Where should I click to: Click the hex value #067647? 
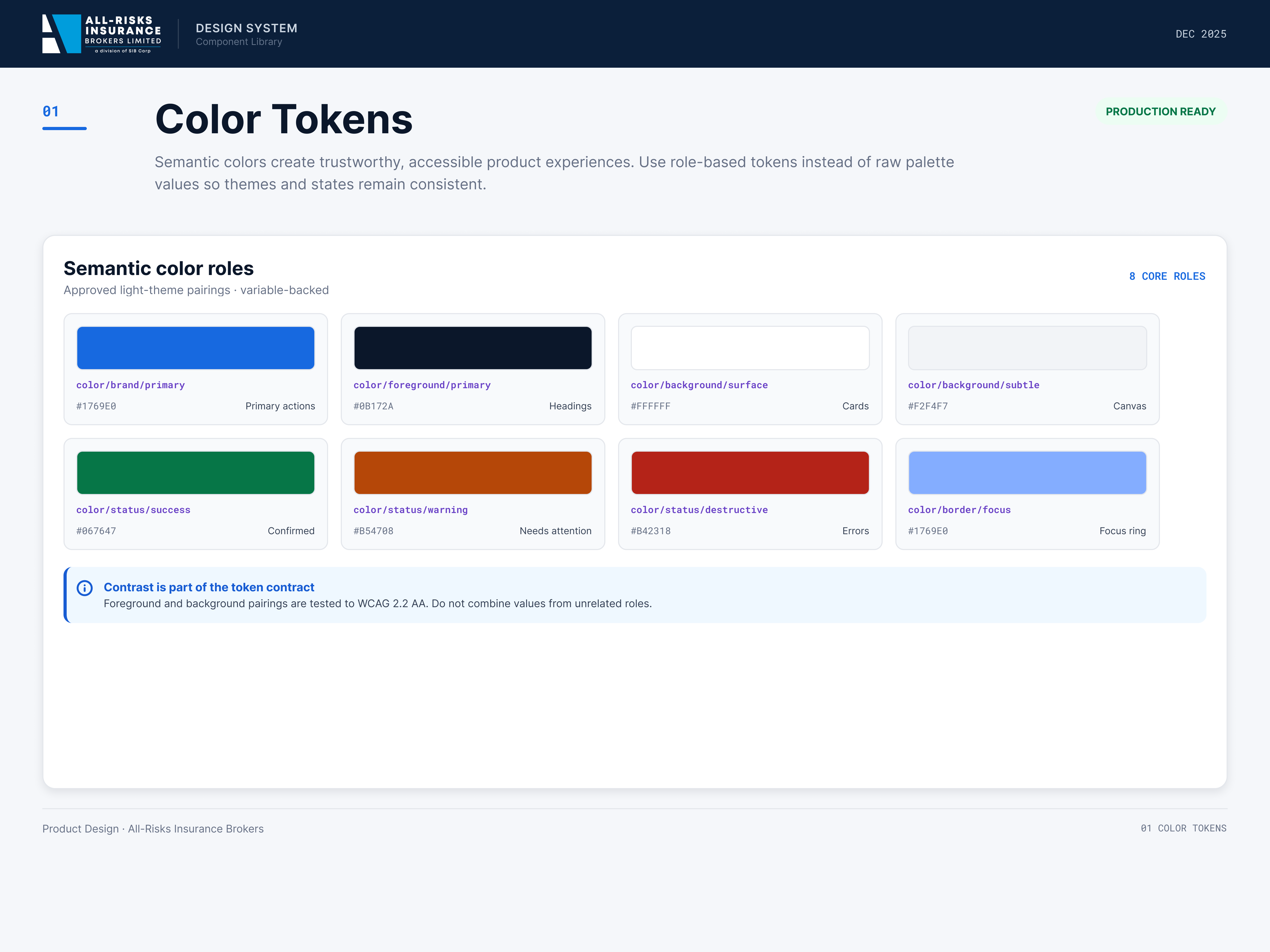pos(96,531)
